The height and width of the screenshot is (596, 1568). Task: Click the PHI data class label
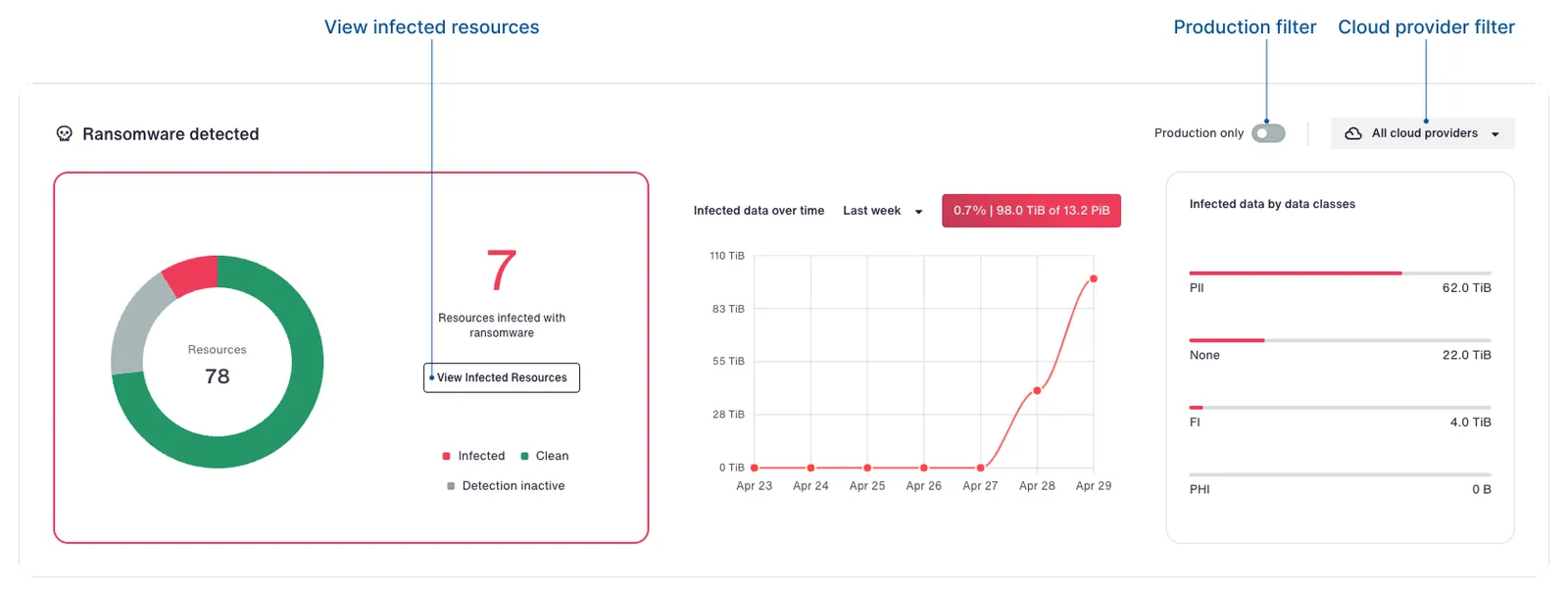tap(1200, 489)
